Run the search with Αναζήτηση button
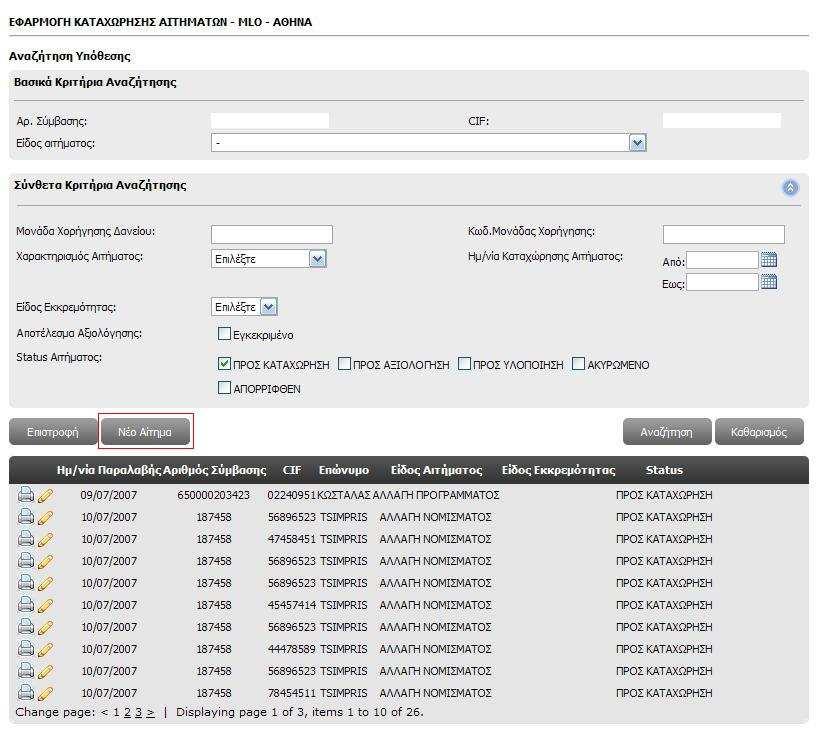Image resolution: width=819 pixels, height=733 pixels. click(667, 432)
